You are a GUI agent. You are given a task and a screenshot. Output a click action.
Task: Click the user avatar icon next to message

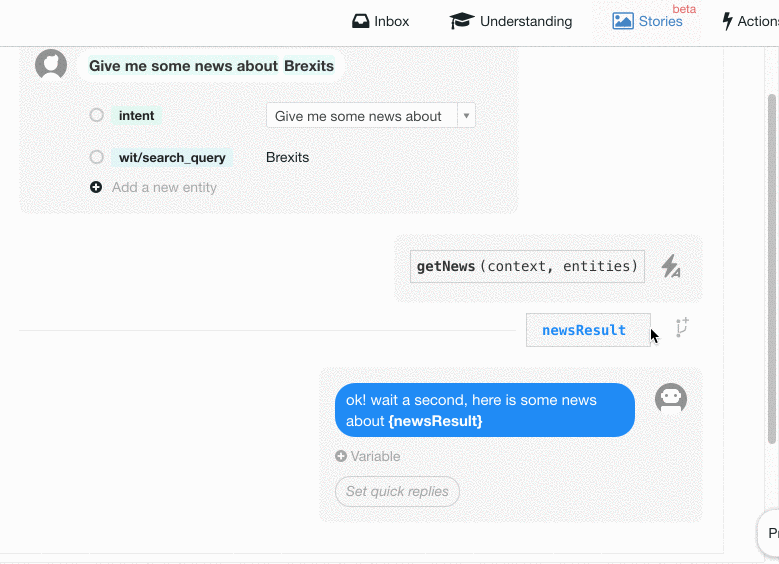[51, 65]
